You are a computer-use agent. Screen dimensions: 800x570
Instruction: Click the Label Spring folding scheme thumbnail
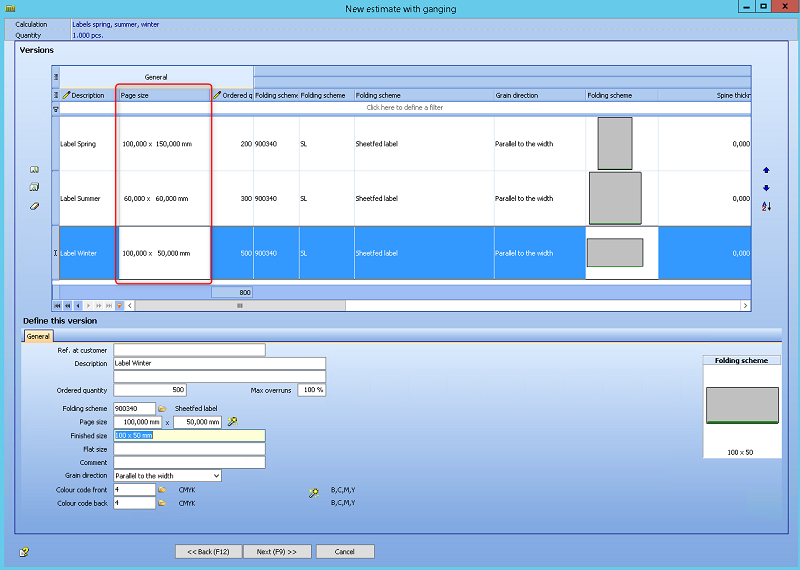click(x=615, y=143)
